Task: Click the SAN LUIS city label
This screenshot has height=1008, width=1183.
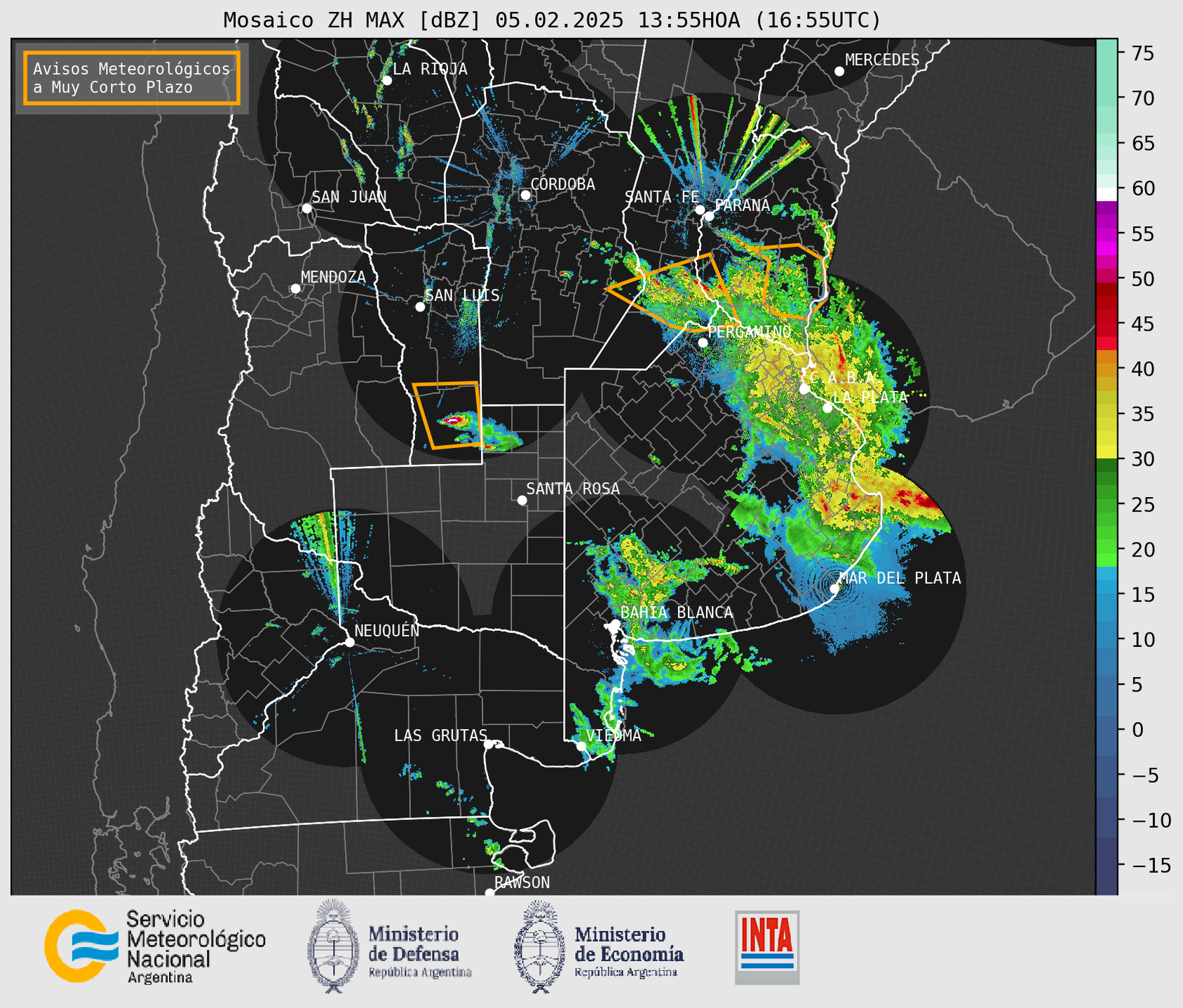Action: [x=462, y=295]
